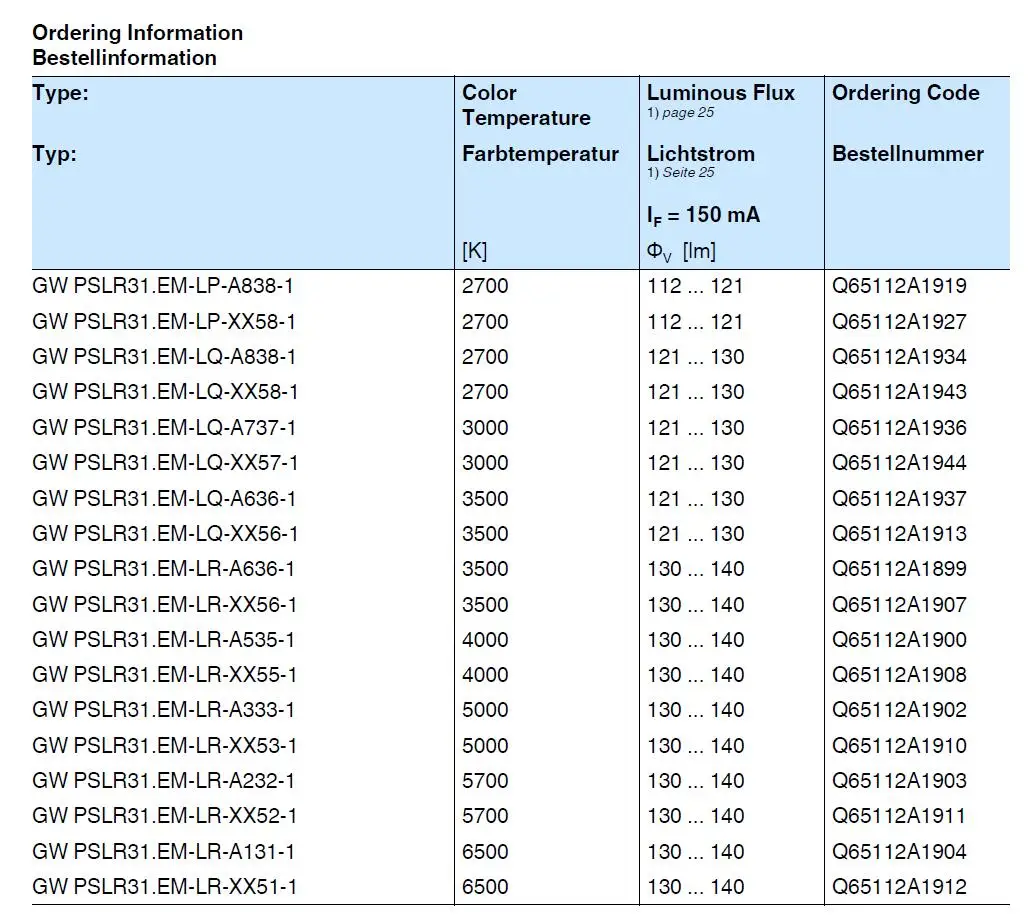Click the "Ordering Information" heading
The height and width of the screenshot is (917, 1029).
point(137,33)
